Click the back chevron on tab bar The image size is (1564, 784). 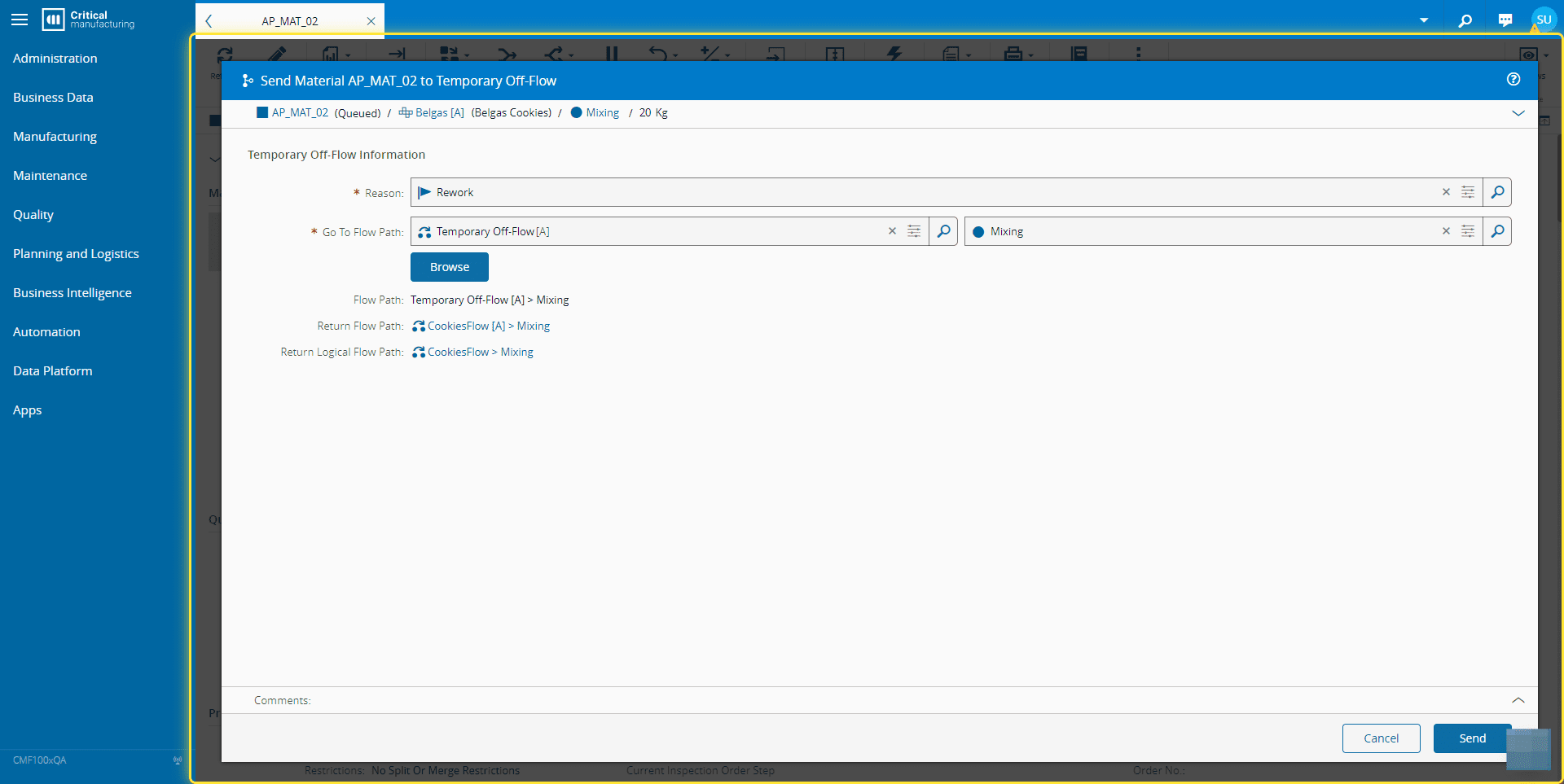coord(209,21)
